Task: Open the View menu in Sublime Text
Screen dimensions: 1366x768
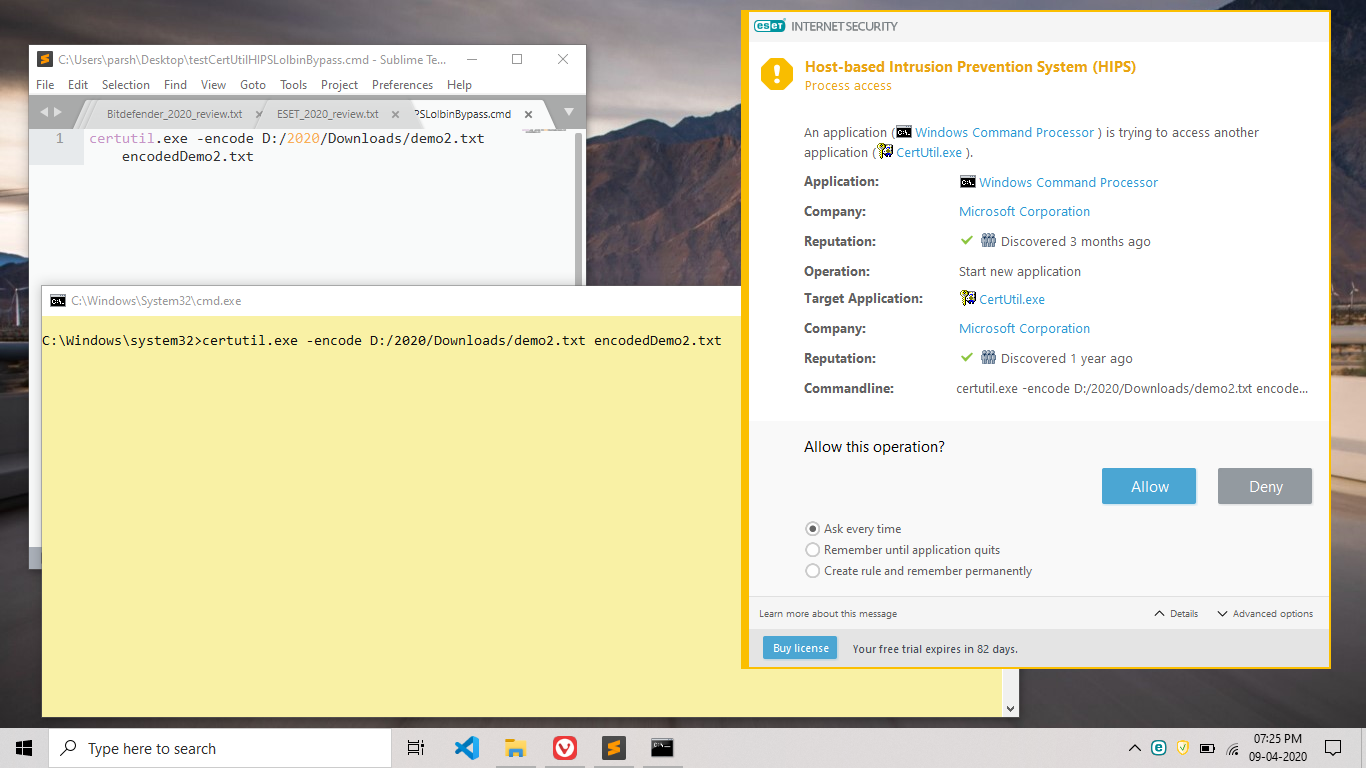Action: click(x=213, y=85)
